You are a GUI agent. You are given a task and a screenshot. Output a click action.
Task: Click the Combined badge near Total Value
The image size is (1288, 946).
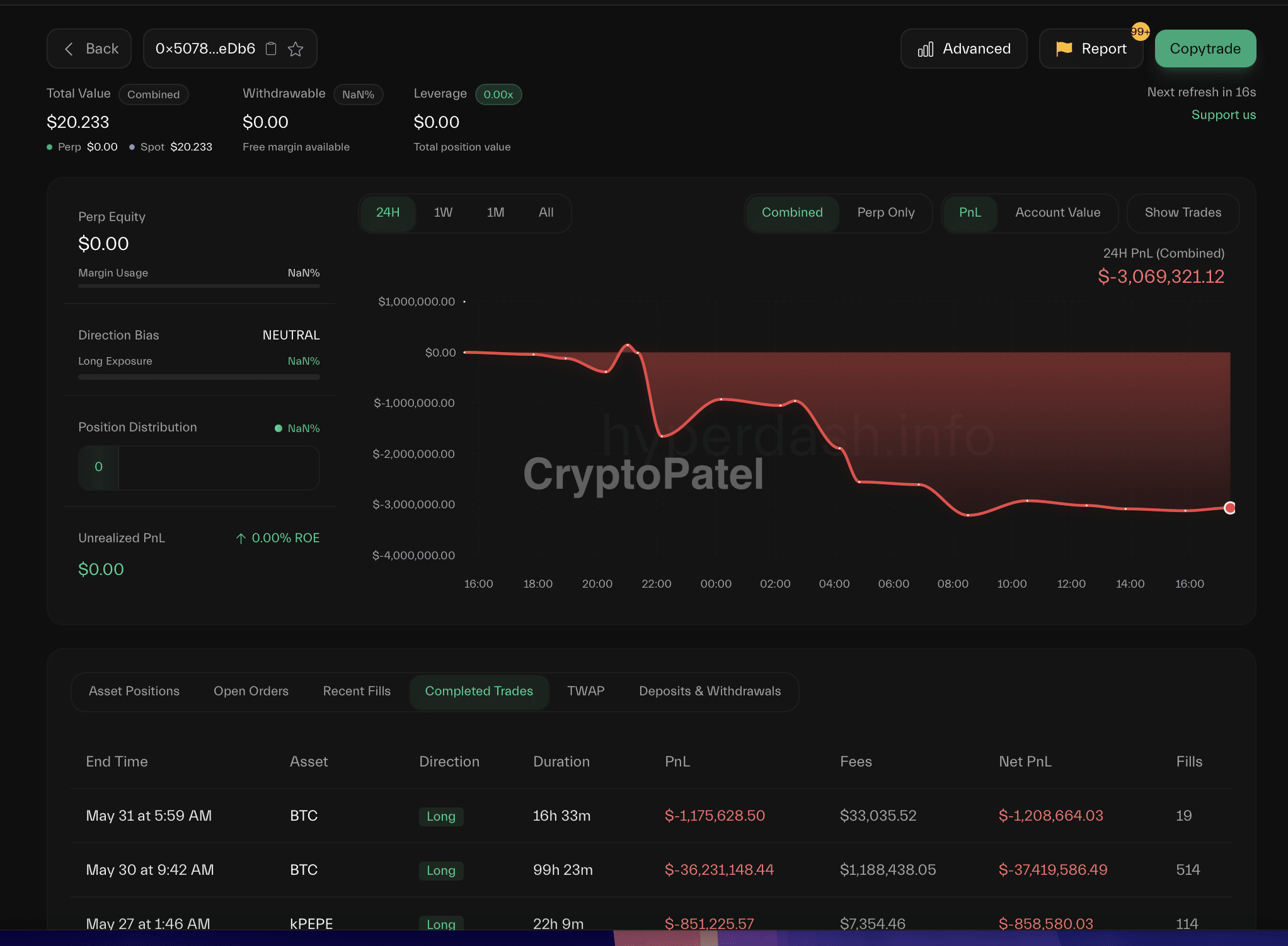click(153, 94)
